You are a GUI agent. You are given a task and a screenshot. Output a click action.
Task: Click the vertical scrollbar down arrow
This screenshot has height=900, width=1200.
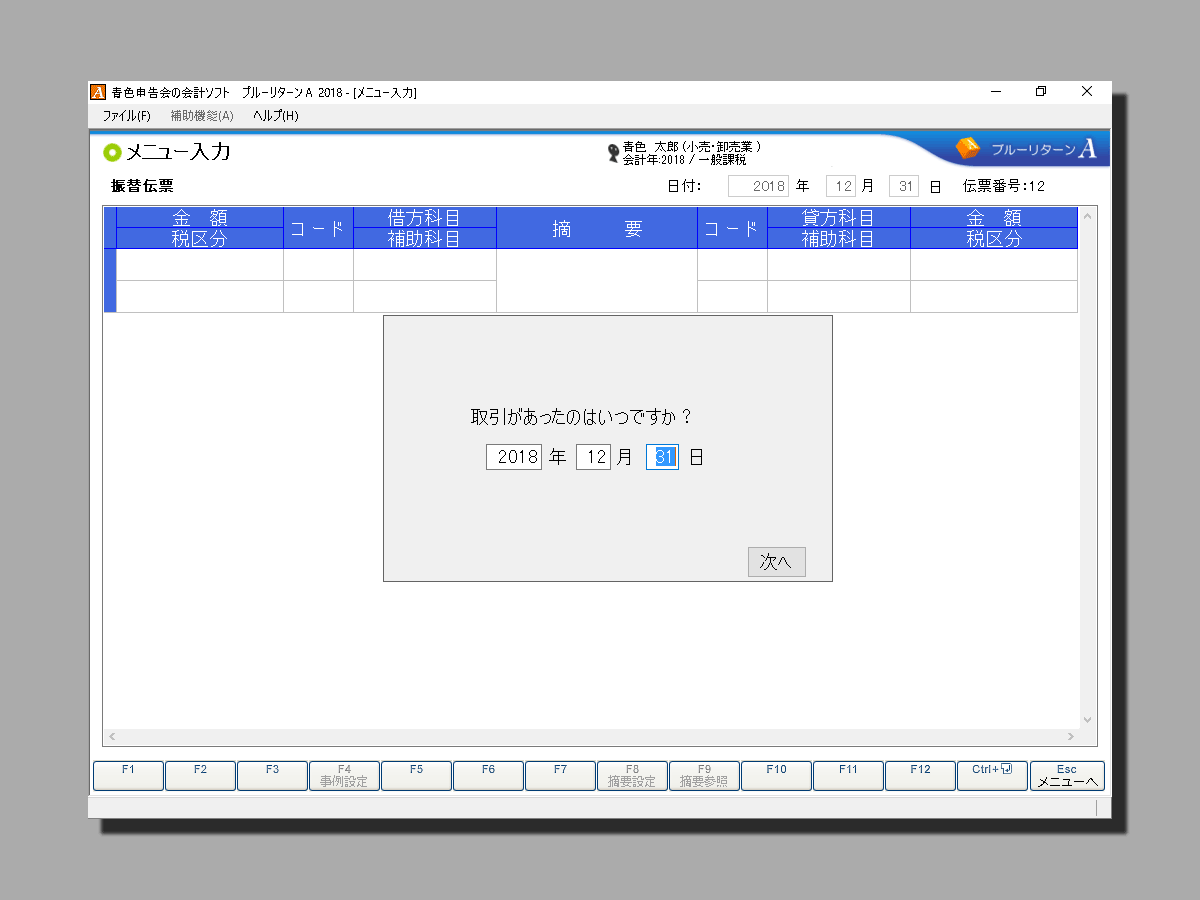tap(1088, 720)
